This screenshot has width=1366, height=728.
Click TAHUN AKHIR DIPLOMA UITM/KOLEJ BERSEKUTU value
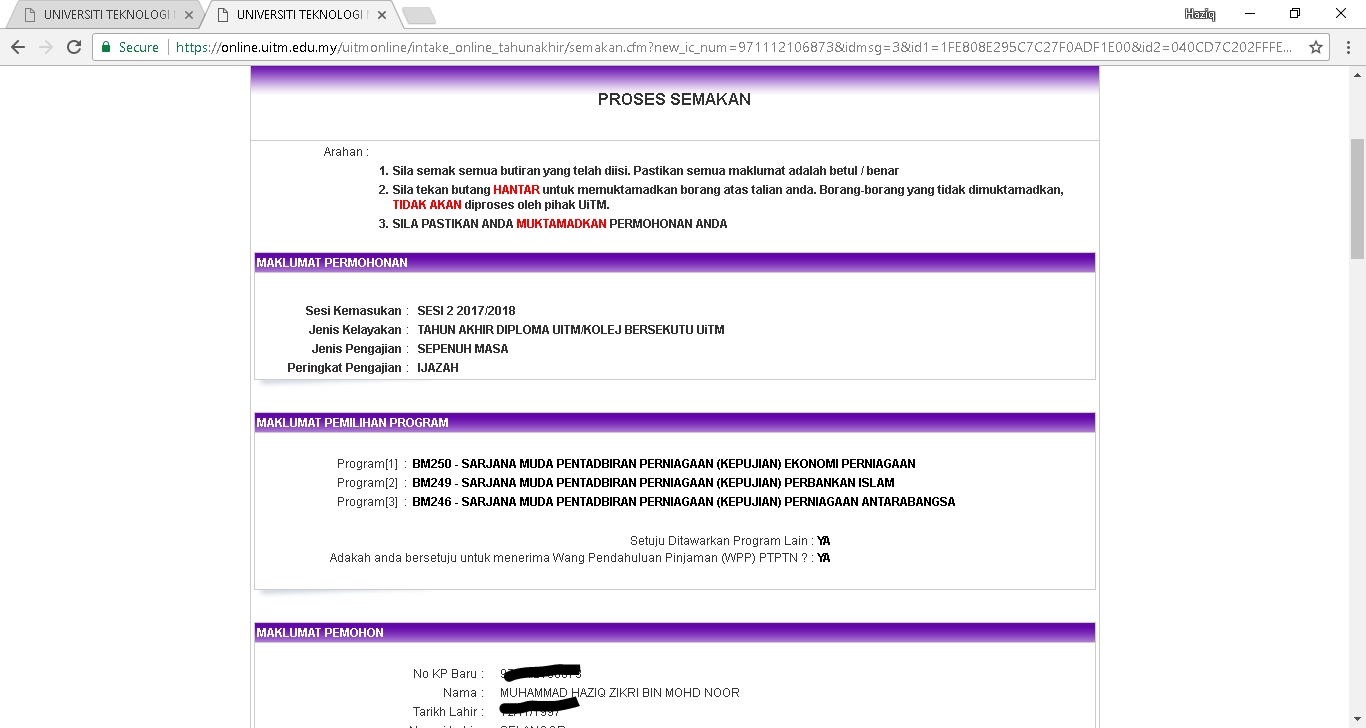click(x=571, y=330)
